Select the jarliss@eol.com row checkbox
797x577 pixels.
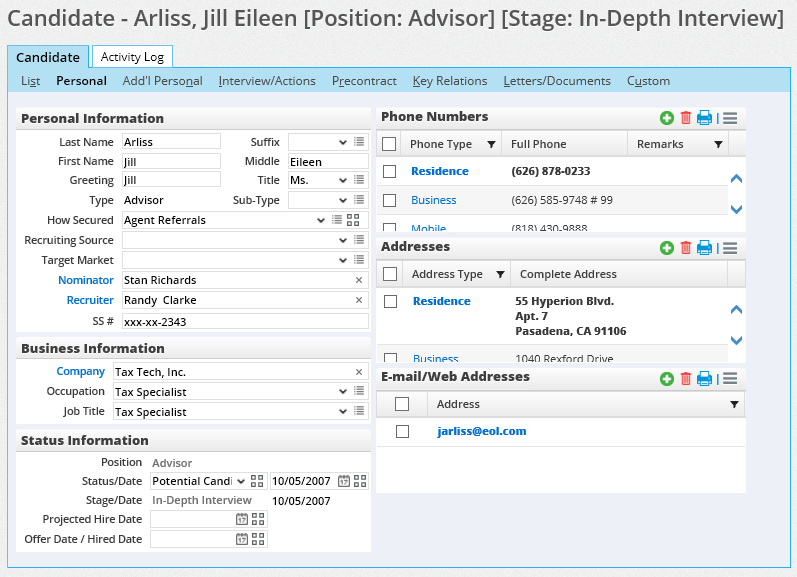[x=402, y=432]
